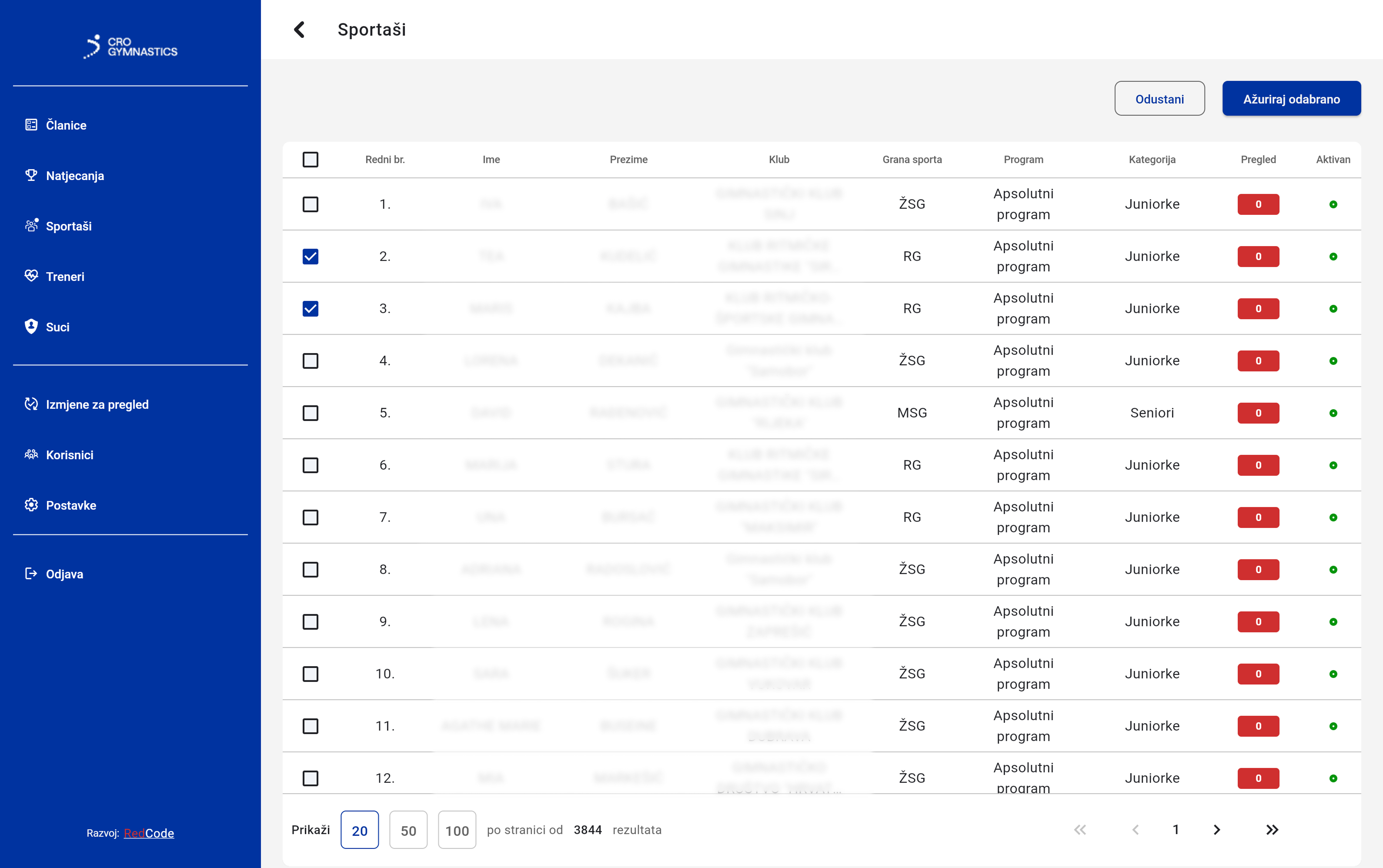
Task: Click the Odustani button
Action: click(1159, 99)
